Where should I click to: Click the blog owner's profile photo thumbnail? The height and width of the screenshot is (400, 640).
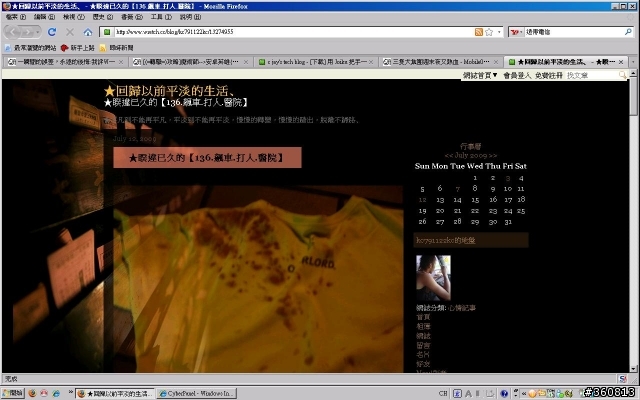click(x=433, y=278)
